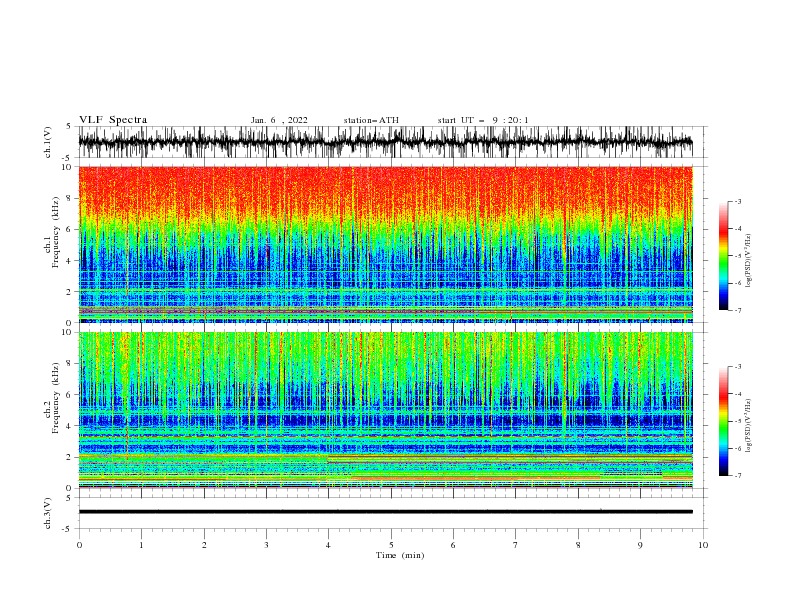Click the ch.1 "Frequency (kHz)" axis label
This screenshot has height=612, width=792.
(56, 233)
